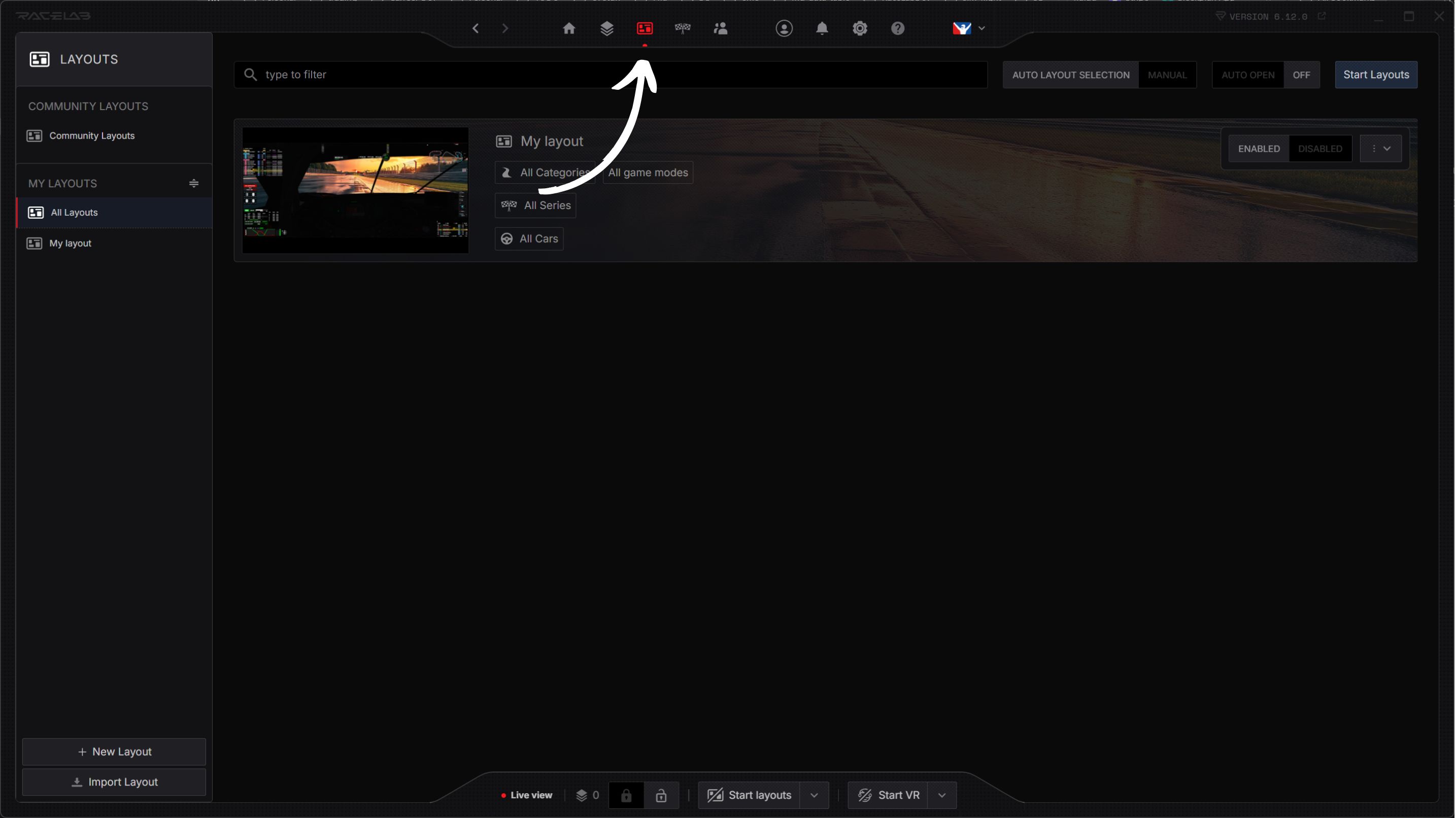Set My layout to Disabled
The height and width of the screenshot is (818, 1456).
point(1319,149)
